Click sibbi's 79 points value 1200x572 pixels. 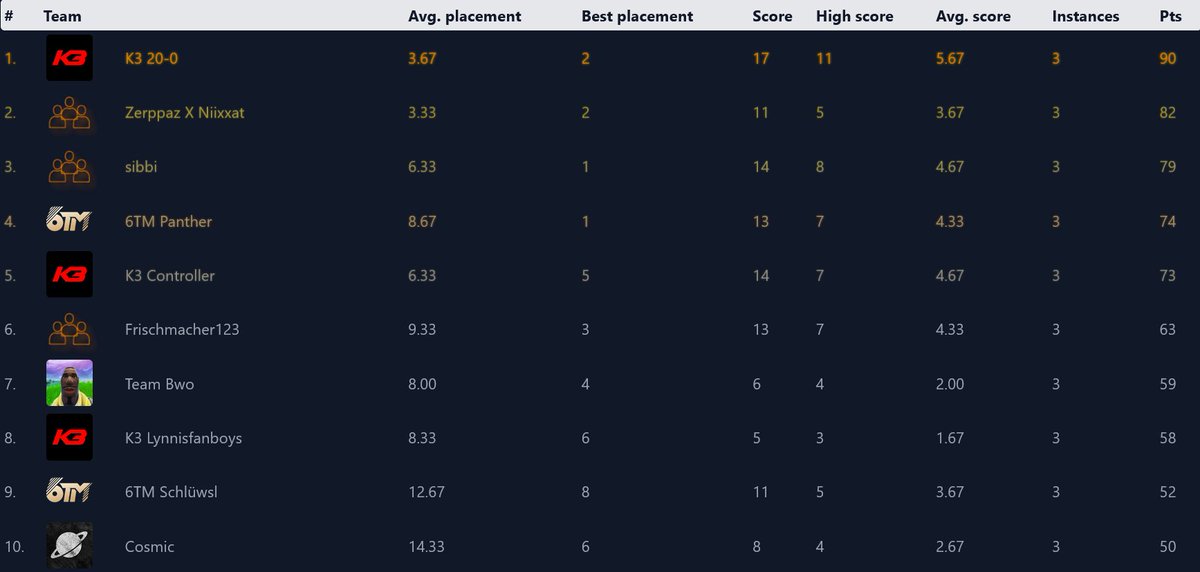click(1167, 167)
